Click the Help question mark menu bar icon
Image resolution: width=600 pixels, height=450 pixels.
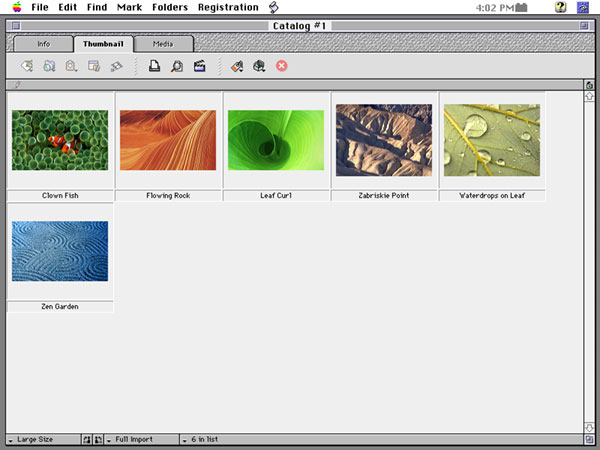561,7
